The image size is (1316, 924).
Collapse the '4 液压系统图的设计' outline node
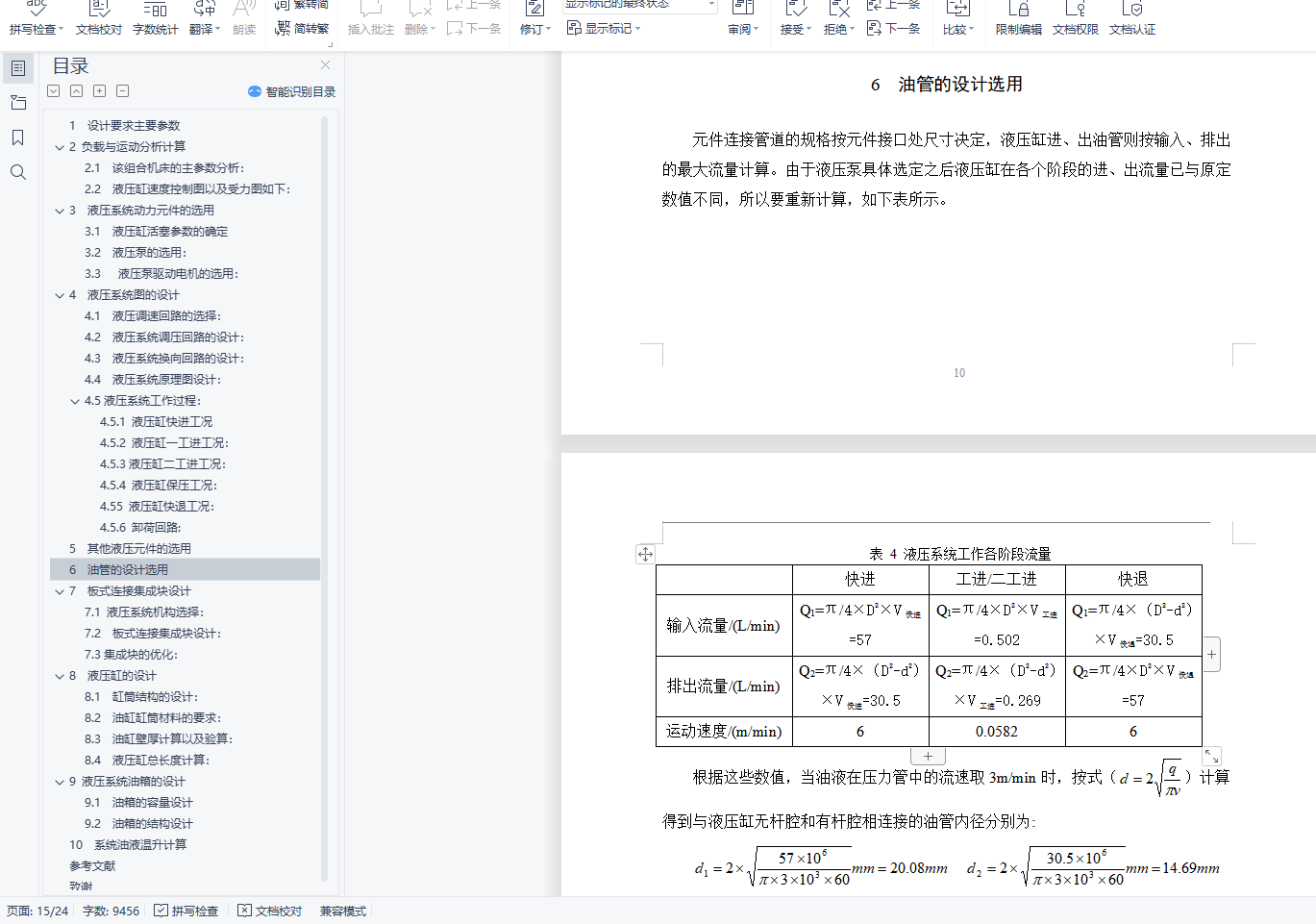pyautogui.click(x=60, y=296)
